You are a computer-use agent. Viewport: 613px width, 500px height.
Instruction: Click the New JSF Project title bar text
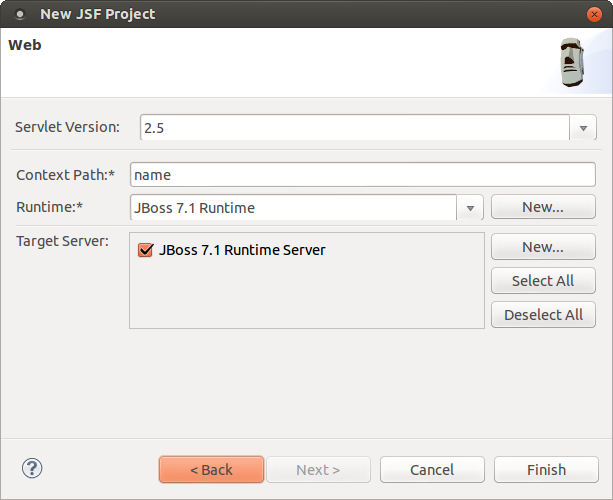click(x=97, y=15)
